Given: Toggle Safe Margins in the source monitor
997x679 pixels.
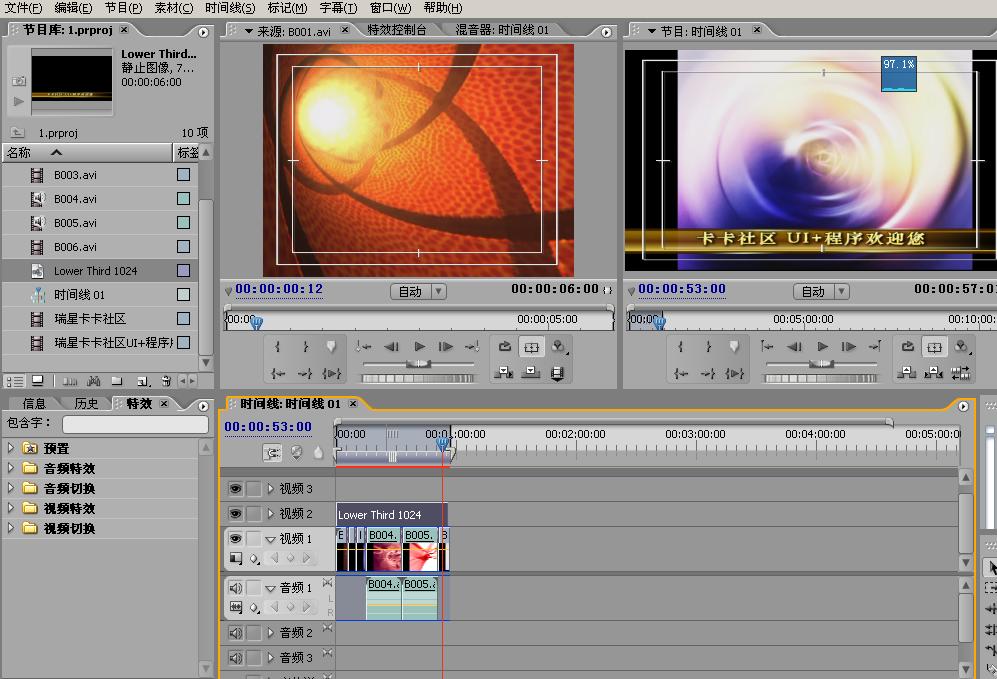Looking at the screenshot, I should (x=531, y=347).
